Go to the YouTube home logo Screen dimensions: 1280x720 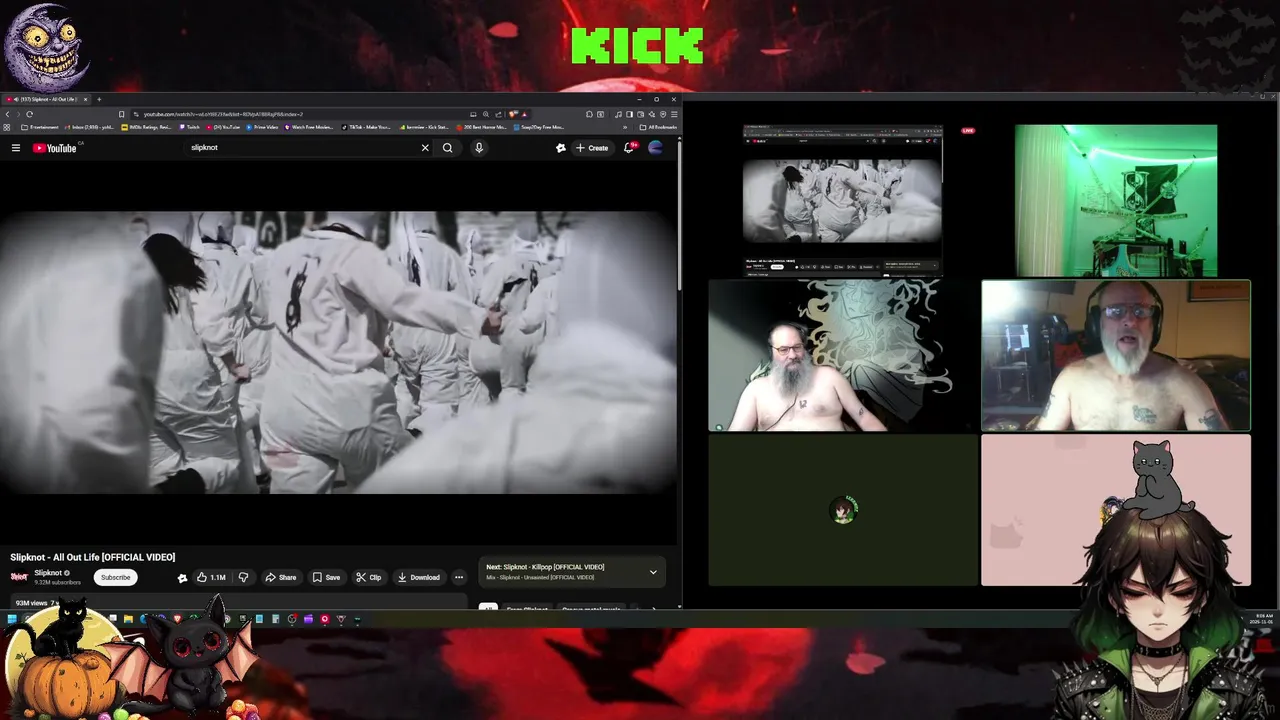tap(54, 148)
